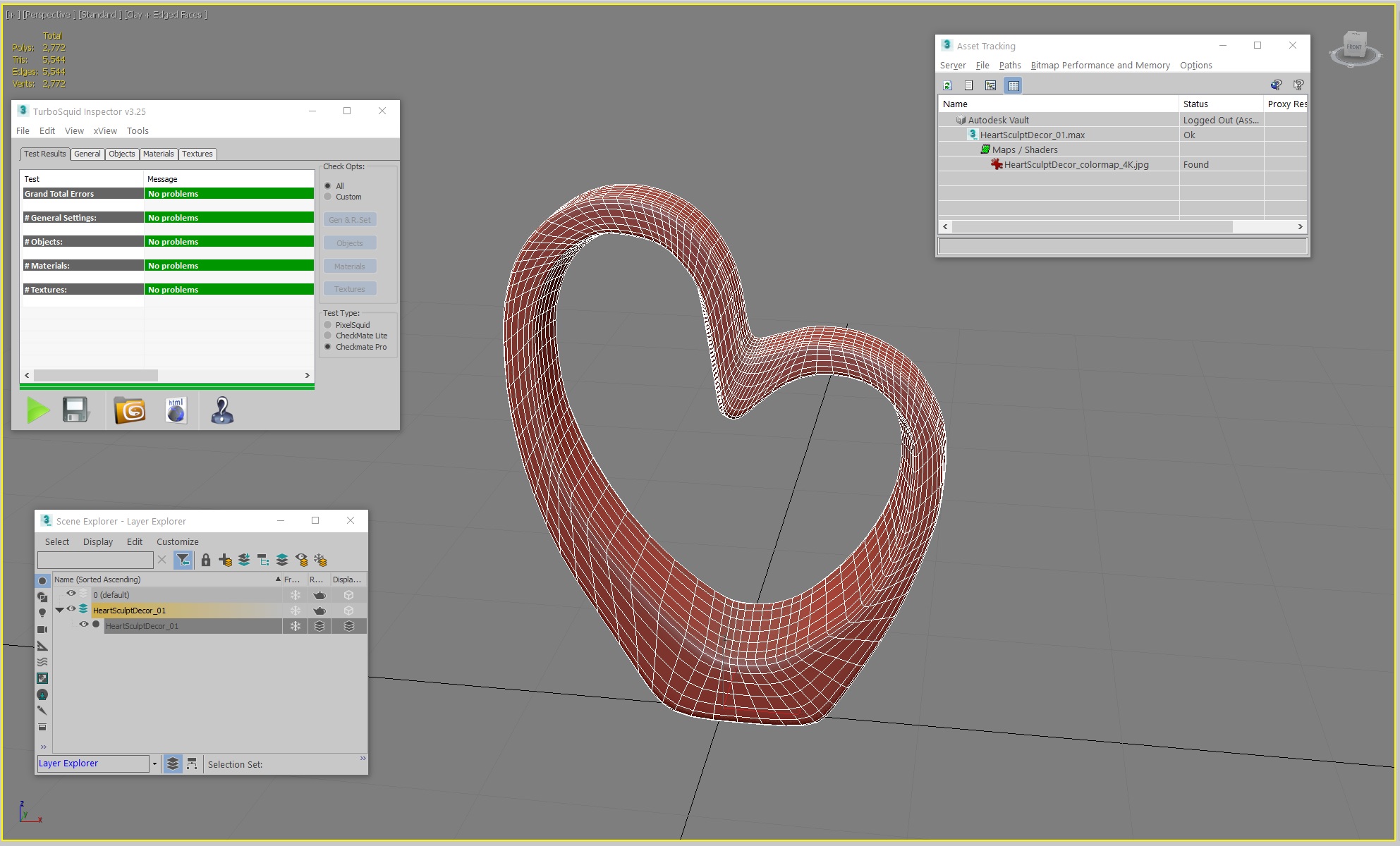1400x846 pixels.
Task: Click the Scene Explorer search field
Action: tap(95, 560)
